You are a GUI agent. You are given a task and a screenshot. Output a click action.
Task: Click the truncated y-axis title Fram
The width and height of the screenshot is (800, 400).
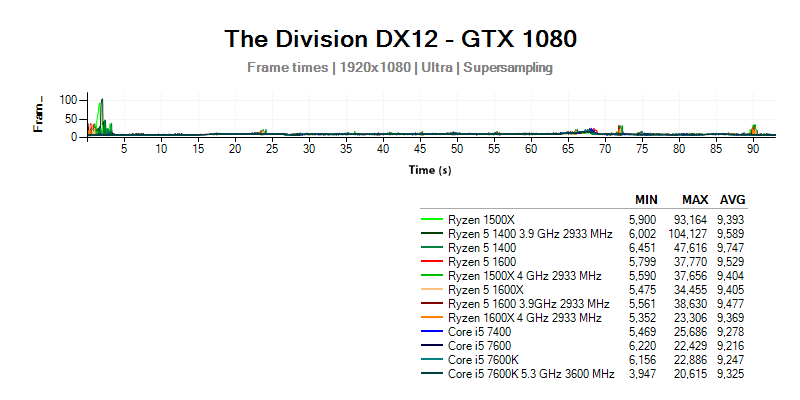point(39,115)
